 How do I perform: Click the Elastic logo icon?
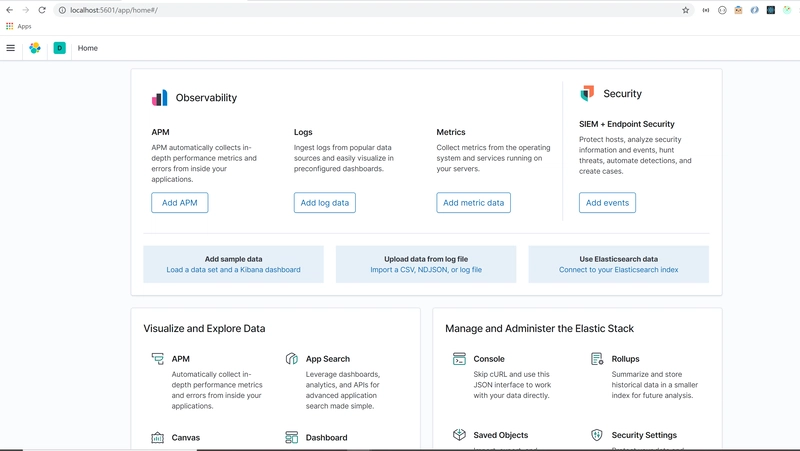35,48
